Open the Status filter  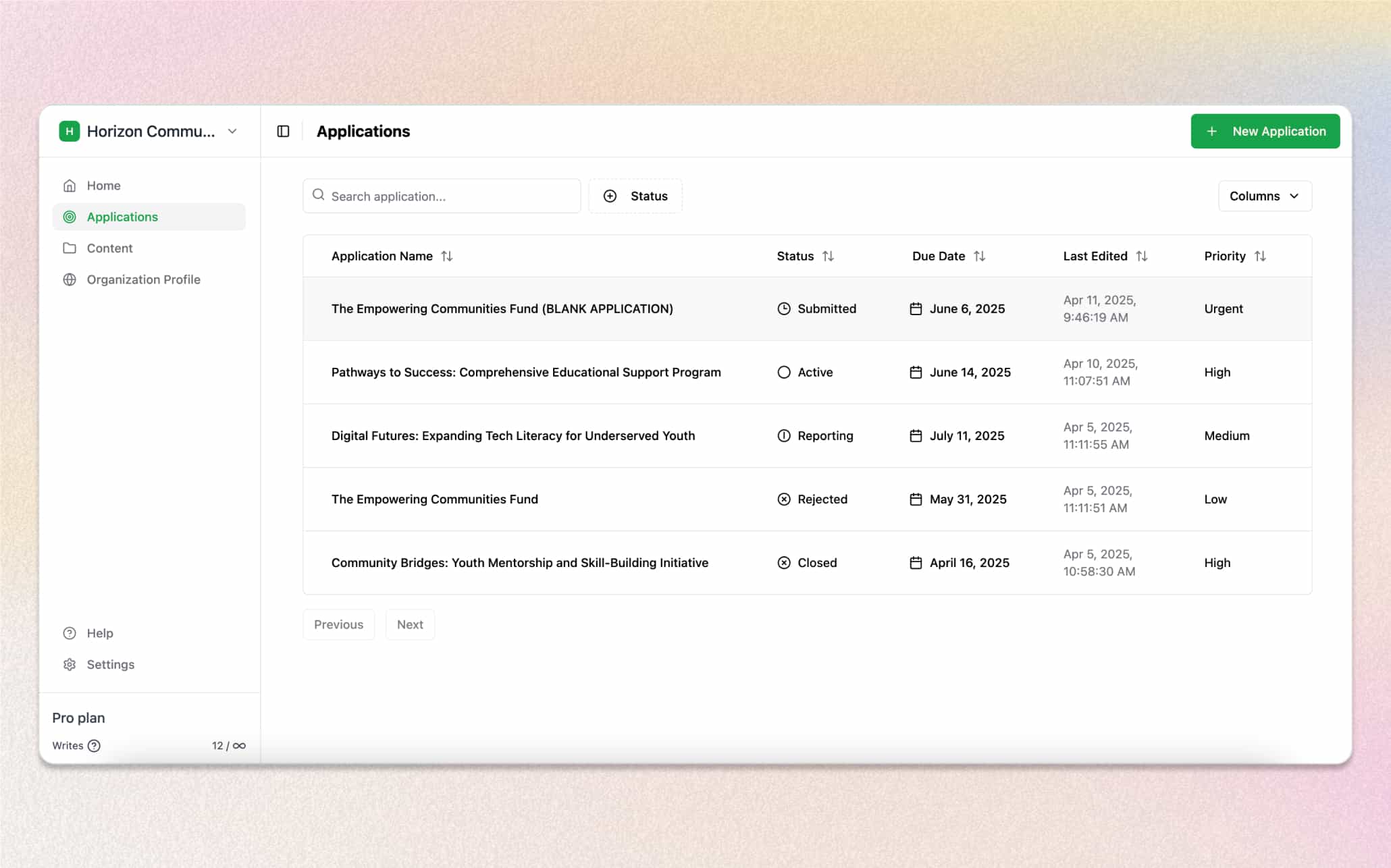pyautogui.click(x=635, y=196)
